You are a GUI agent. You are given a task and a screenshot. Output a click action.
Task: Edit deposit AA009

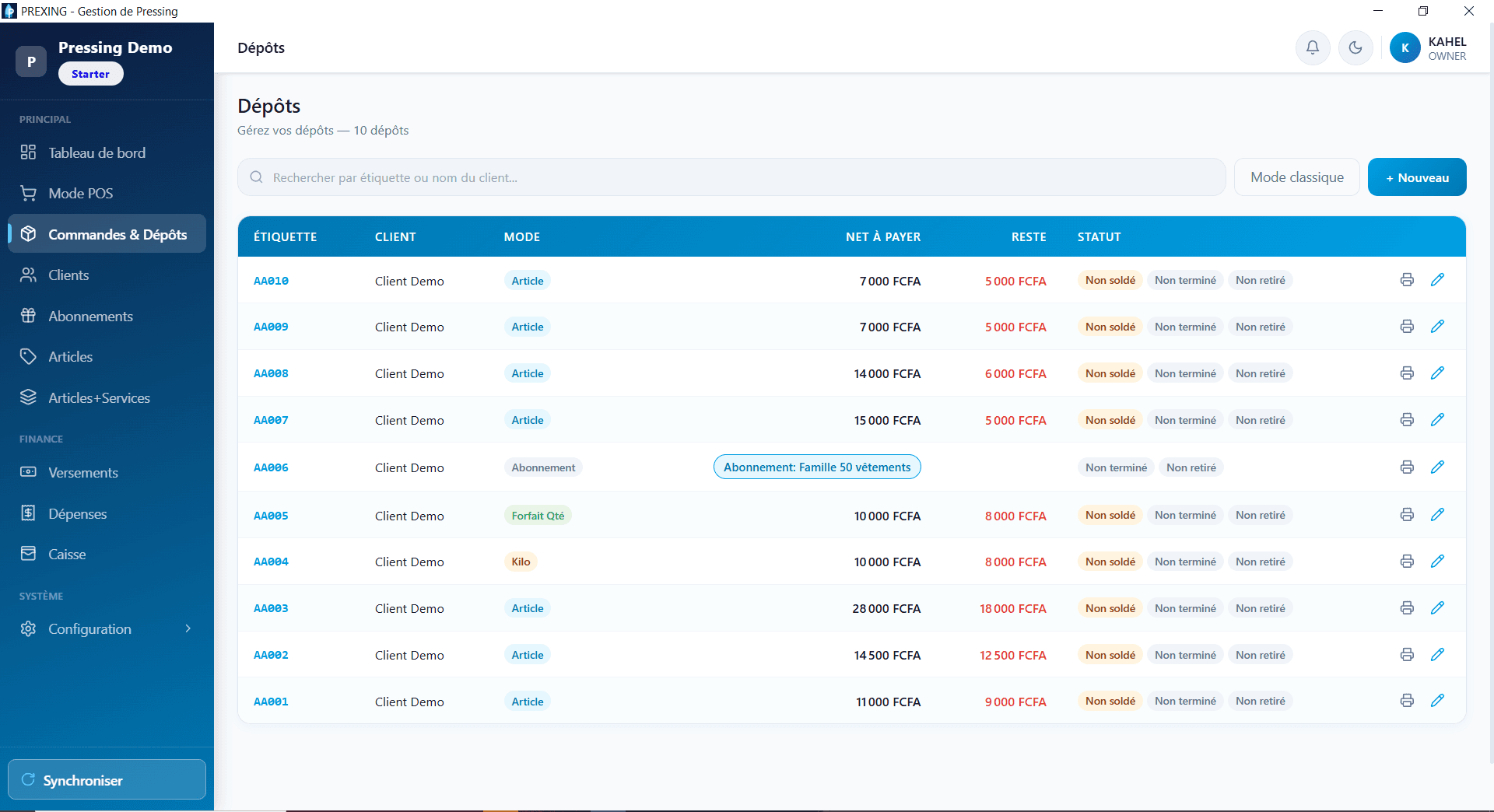1437,327
